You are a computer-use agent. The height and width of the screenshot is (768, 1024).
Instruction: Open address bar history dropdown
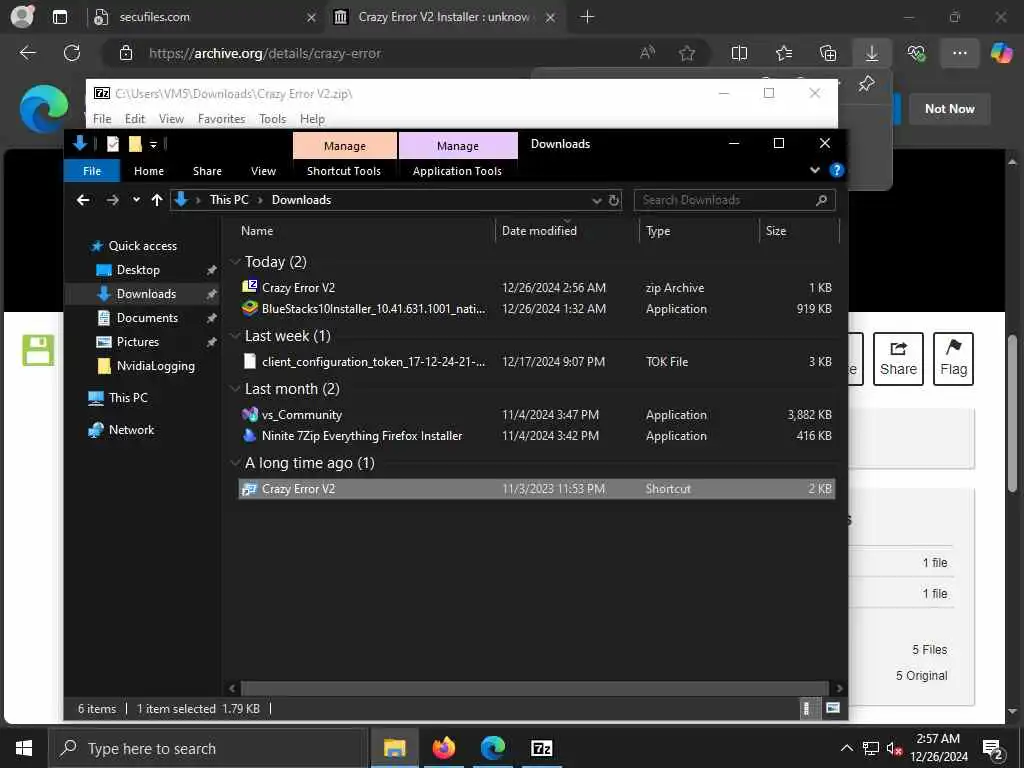(x=596, y=200)
